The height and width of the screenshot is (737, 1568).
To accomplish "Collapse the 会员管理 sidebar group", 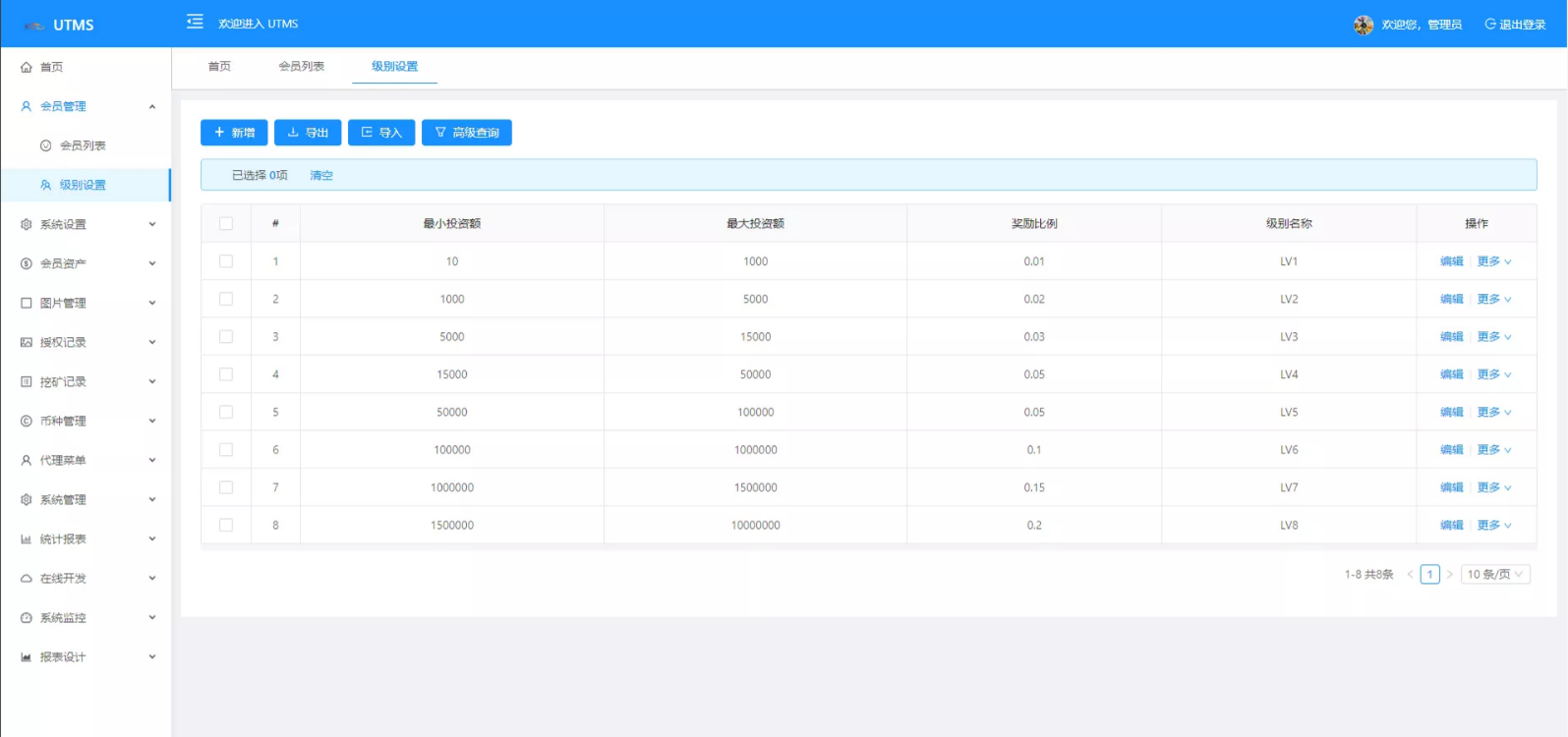I will (x=151, y=106).
